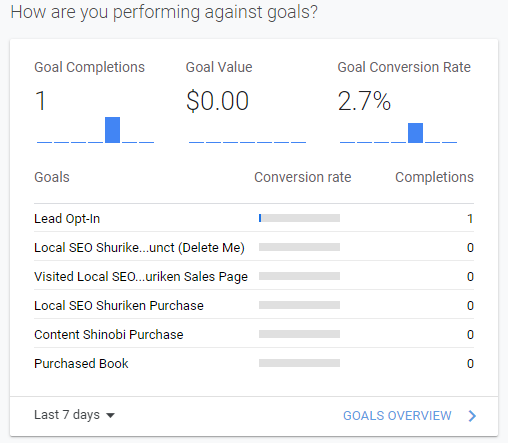The image size is (508, 443).
Task: Click the dropdown arrow next to Last 7 days
Action: pos(110,416)
